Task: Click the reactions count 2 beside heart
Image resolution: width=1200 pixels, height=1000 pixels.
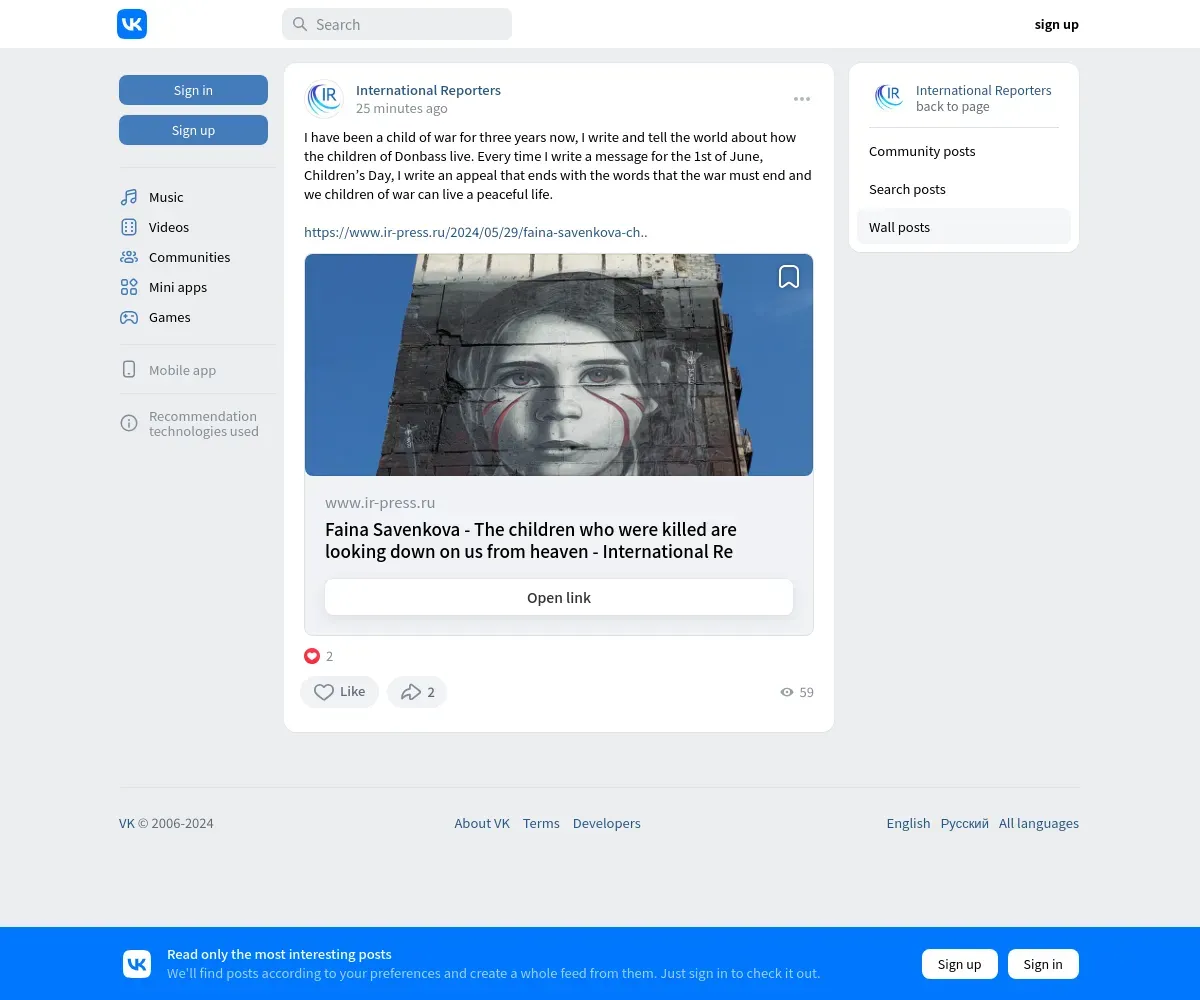Action: pos(329,656)
